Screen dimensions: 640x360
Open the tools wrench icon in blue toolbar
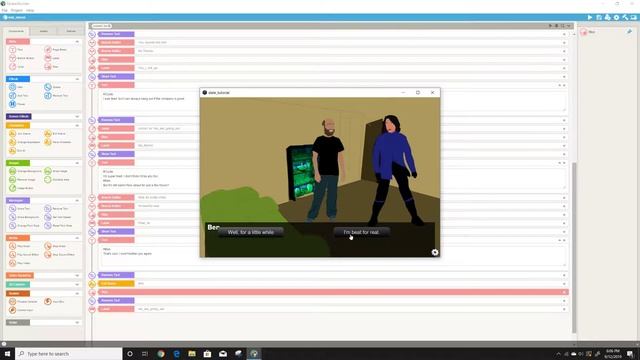625,18
